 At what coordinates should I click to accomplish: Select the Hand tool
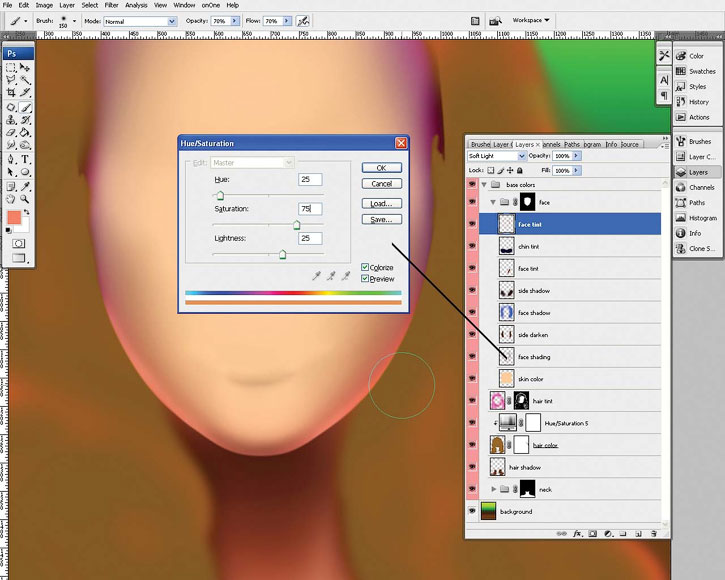pyautogui.click(x=11, y=199)
